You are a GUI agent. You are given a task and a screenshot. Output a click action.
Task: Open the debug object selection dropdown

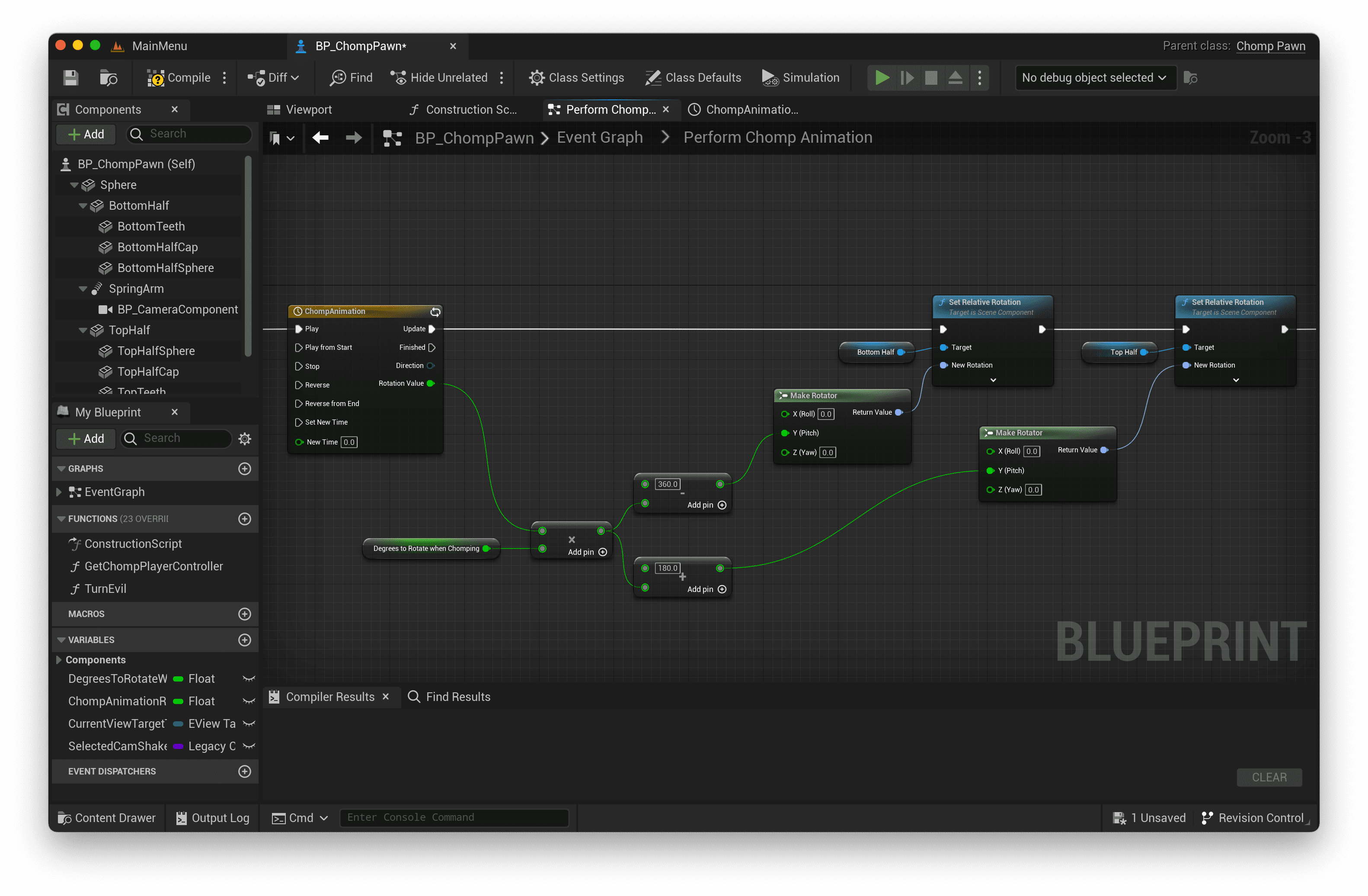click(x=1094, y=77)
